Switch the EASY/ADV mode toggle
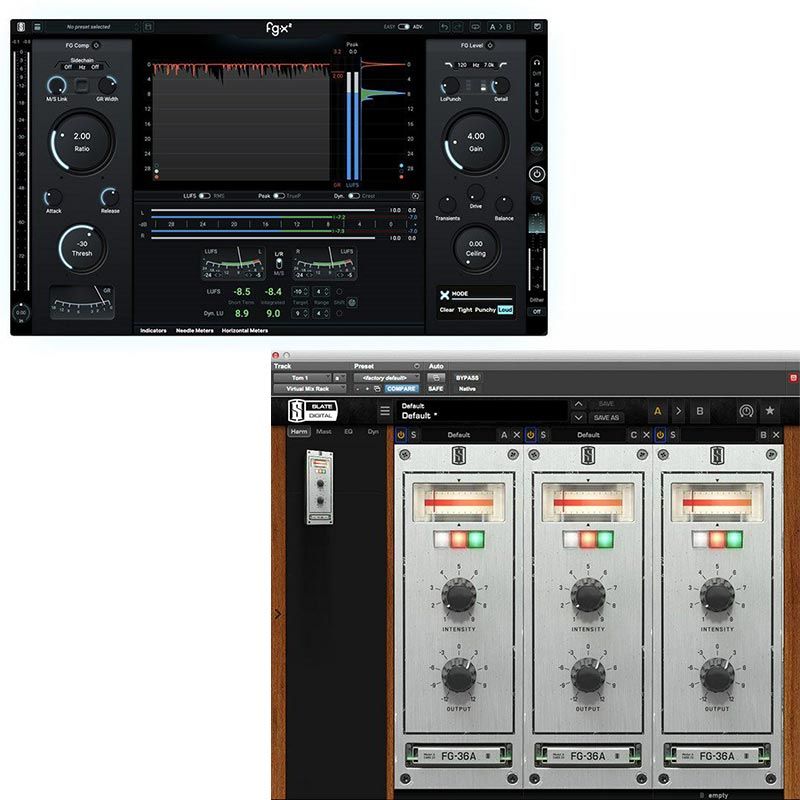 (x=404, y=27)
